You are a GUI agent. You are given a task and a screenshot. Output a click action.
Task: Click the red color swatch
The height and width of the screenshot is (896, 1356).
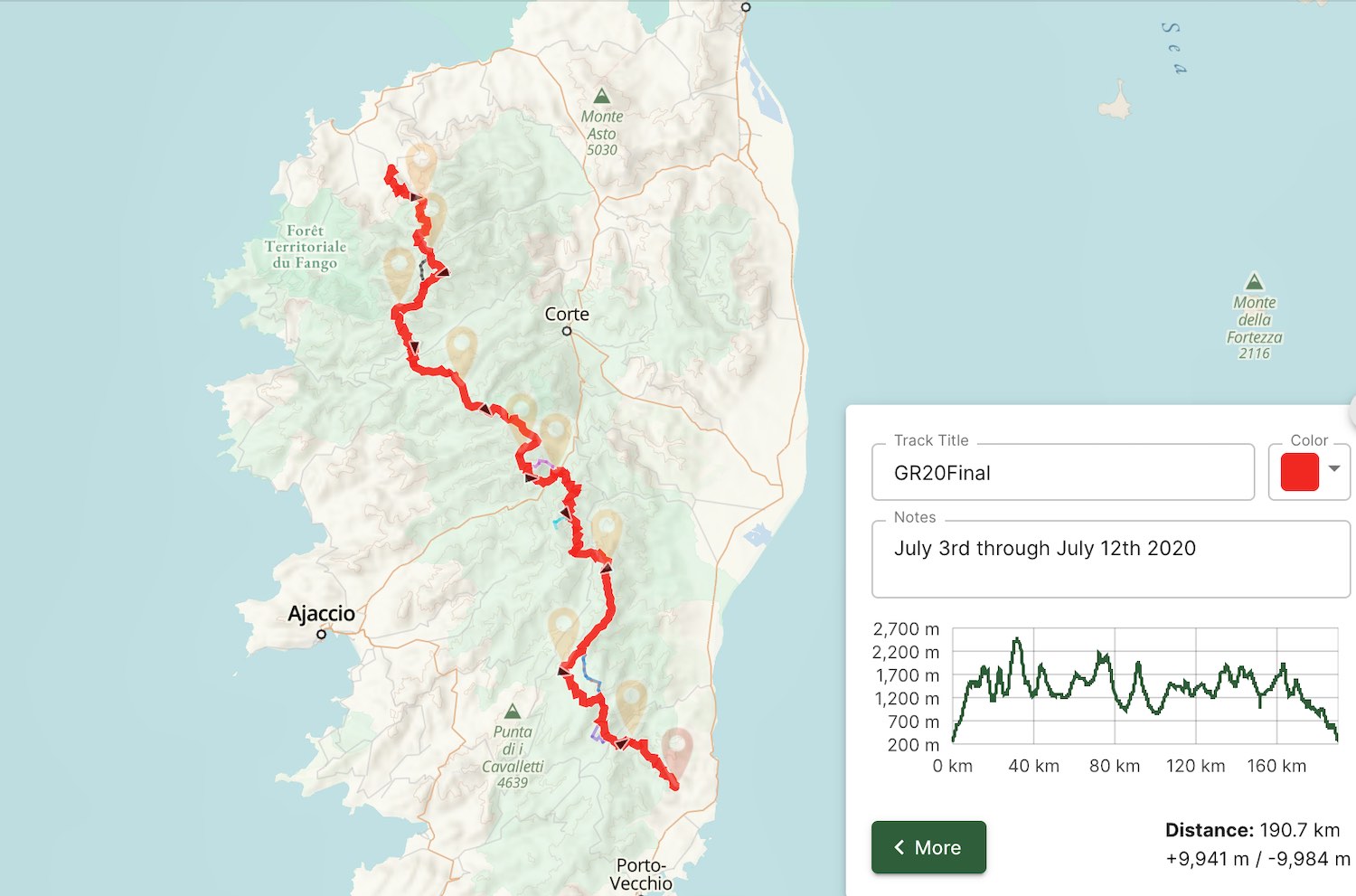point(1300,472)
